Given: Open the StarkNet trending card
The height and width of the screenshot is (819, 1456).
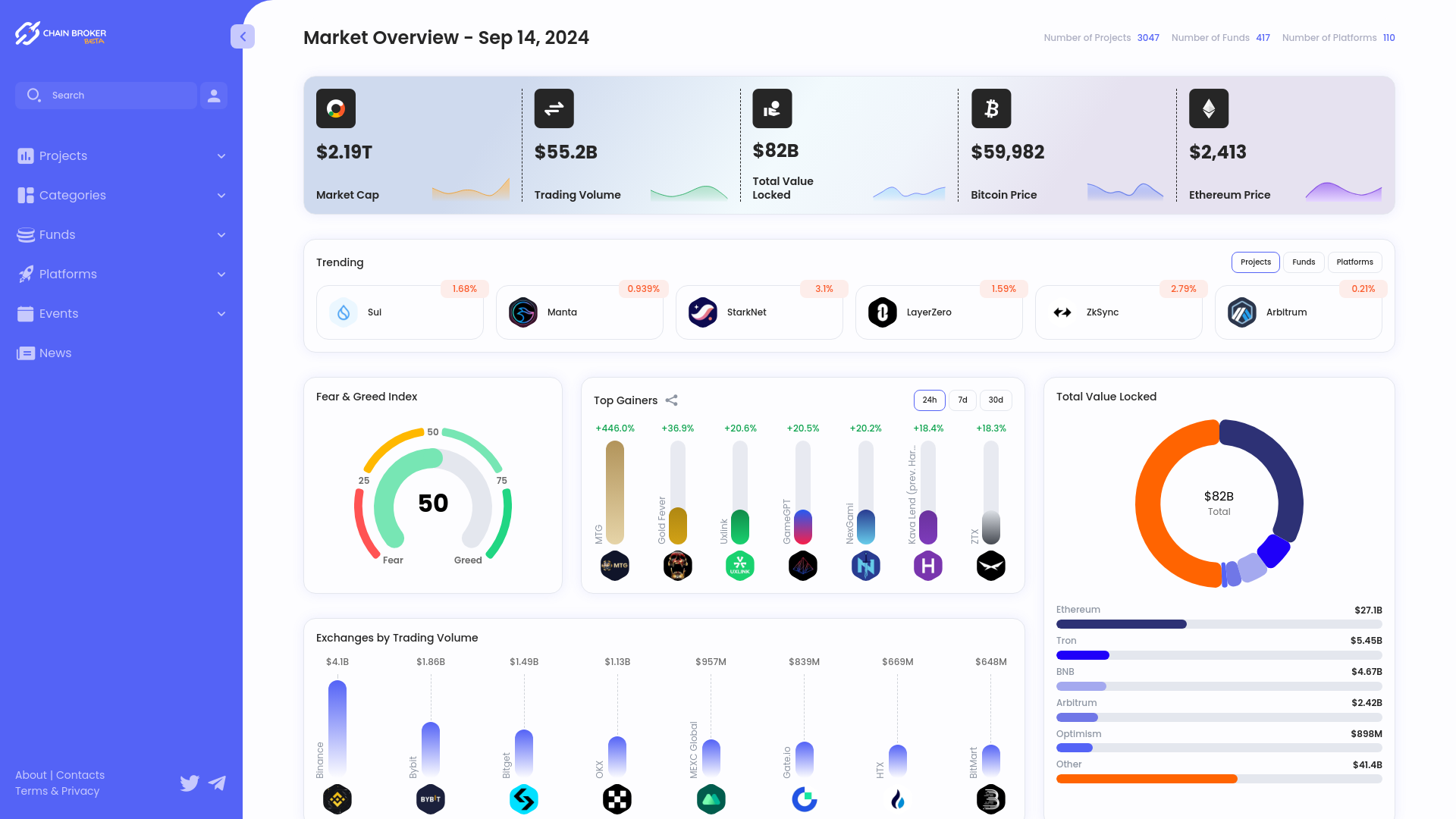Looking at the screenshot, I should click(759, 312).
